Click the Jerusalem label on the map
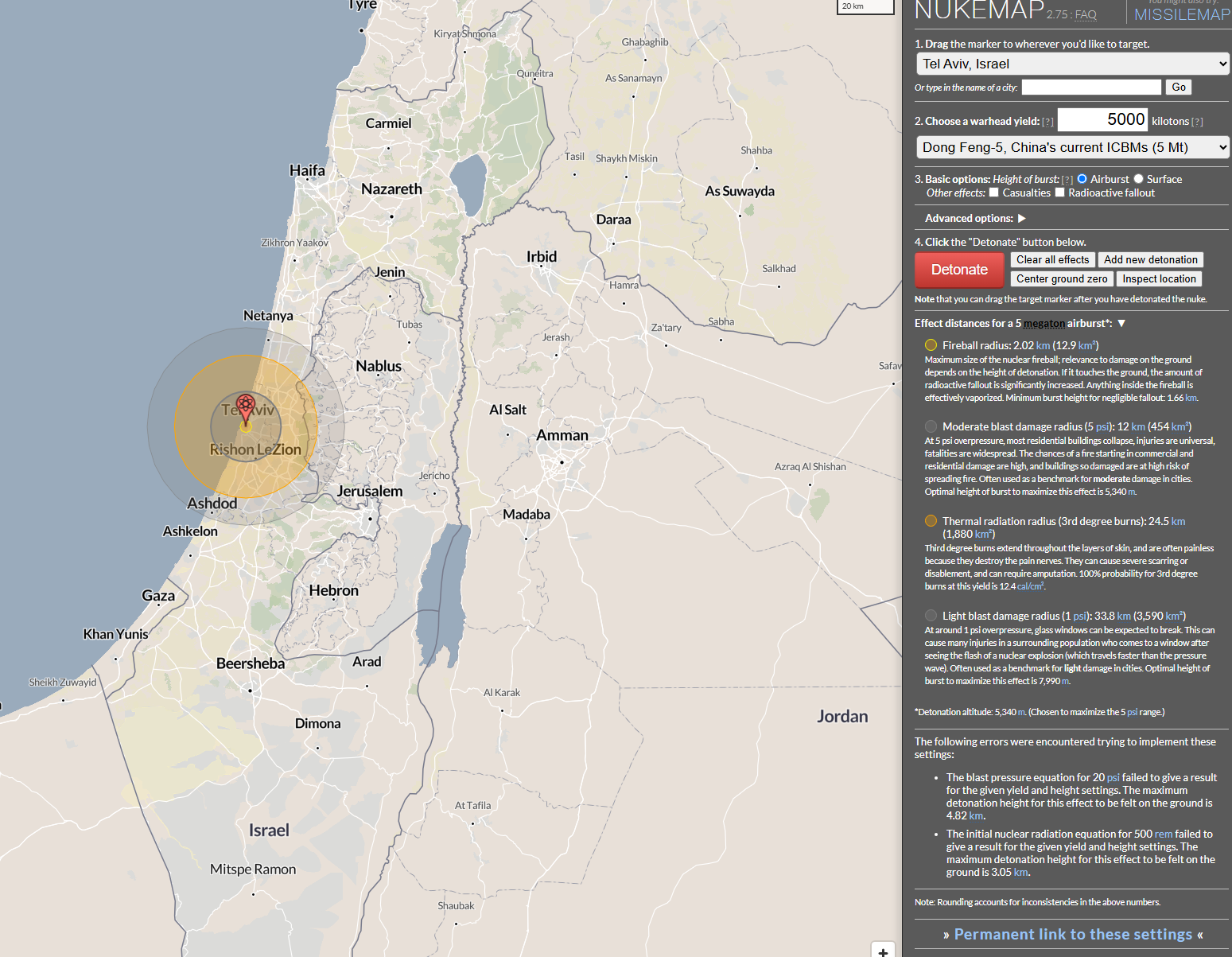 point(370,491)
